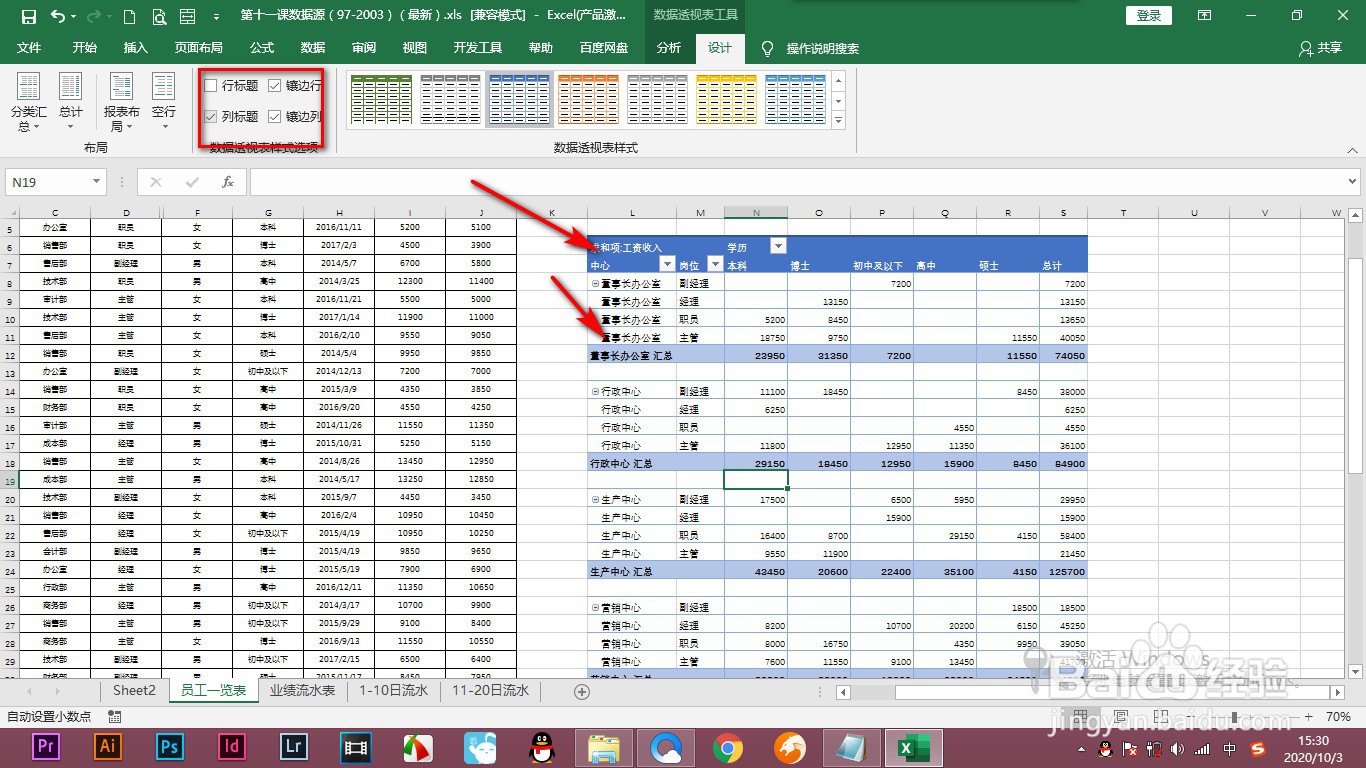The image size is (1366, 768).
Task: Open the 中心 row filter dropdown
Action: [x=668, y=265]
